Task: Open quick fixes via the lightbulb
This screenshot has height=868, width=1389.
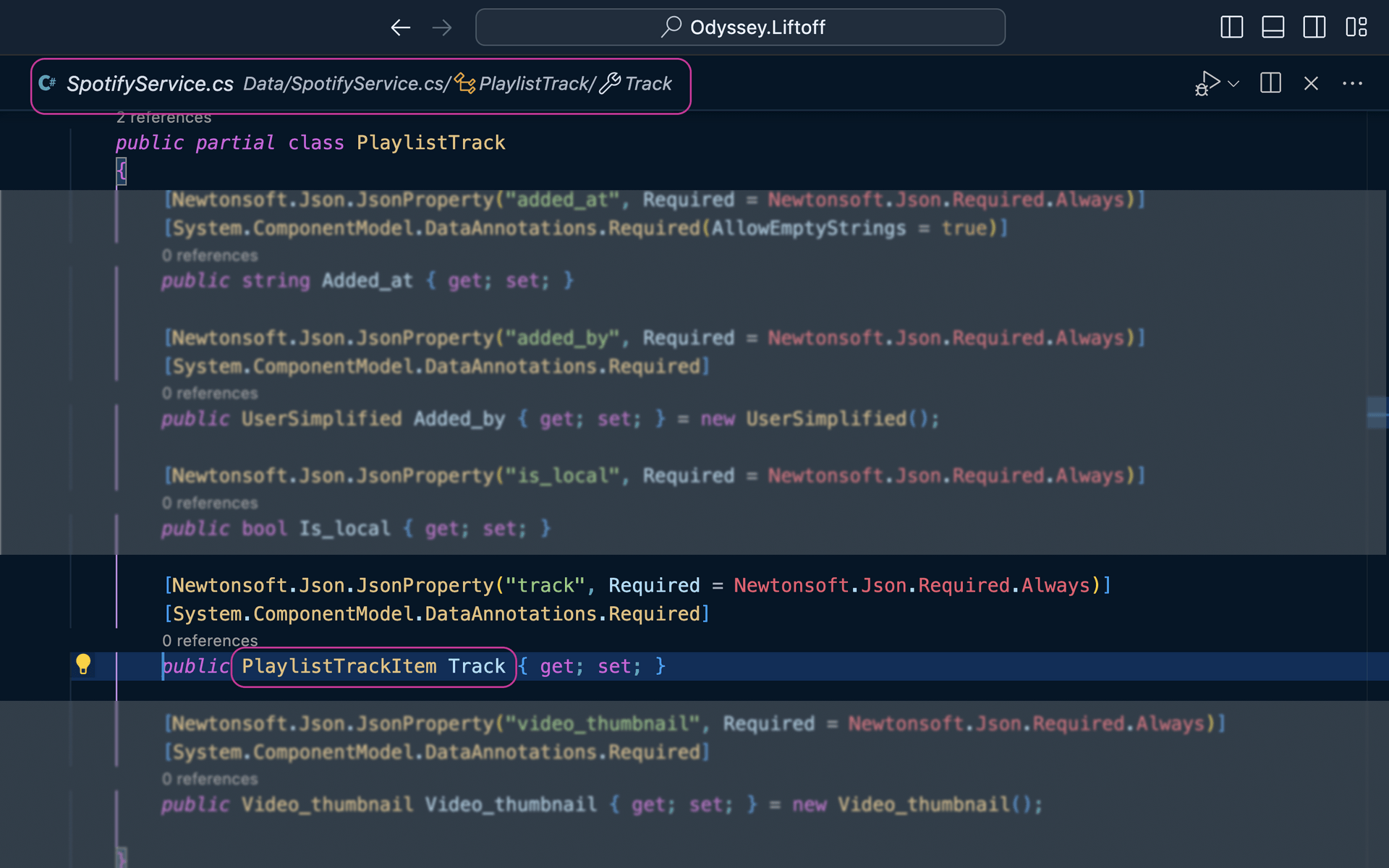Action: click(85, 664)
